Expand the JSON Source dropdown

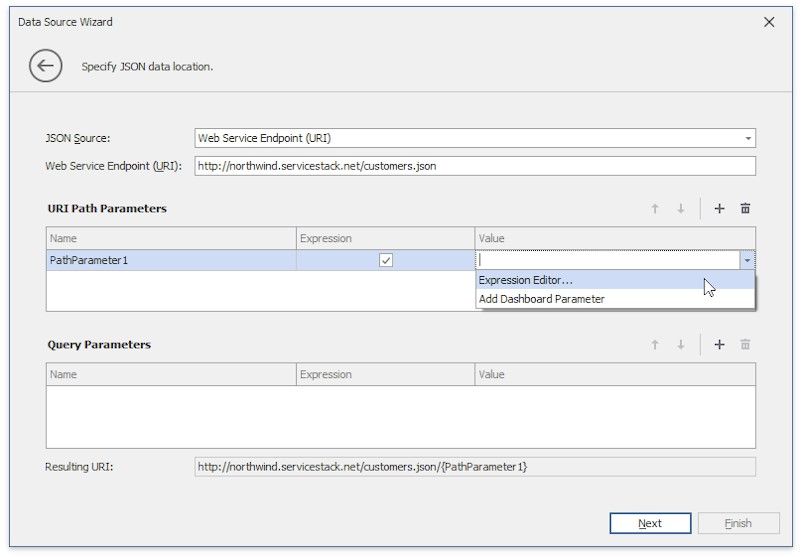click(x=747, y=138)
